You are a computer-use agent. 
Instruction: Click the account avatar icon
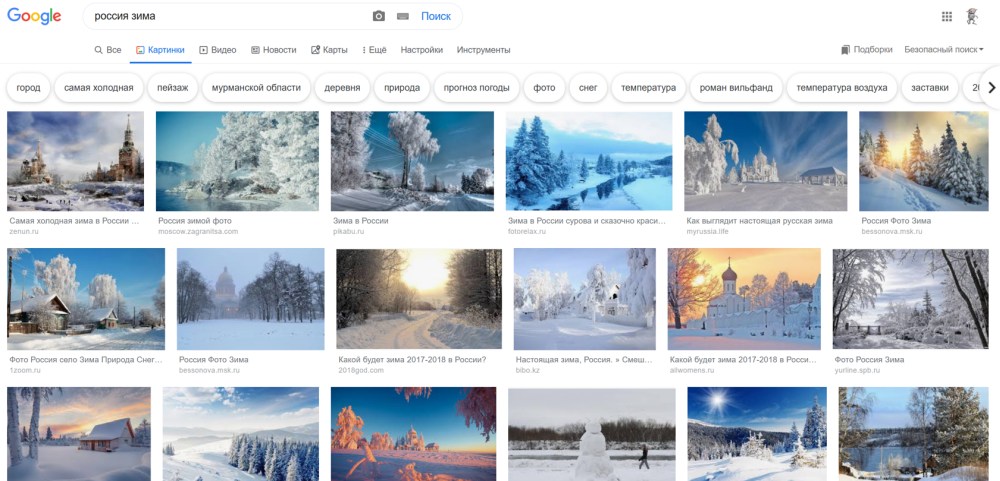pos(973,16)
